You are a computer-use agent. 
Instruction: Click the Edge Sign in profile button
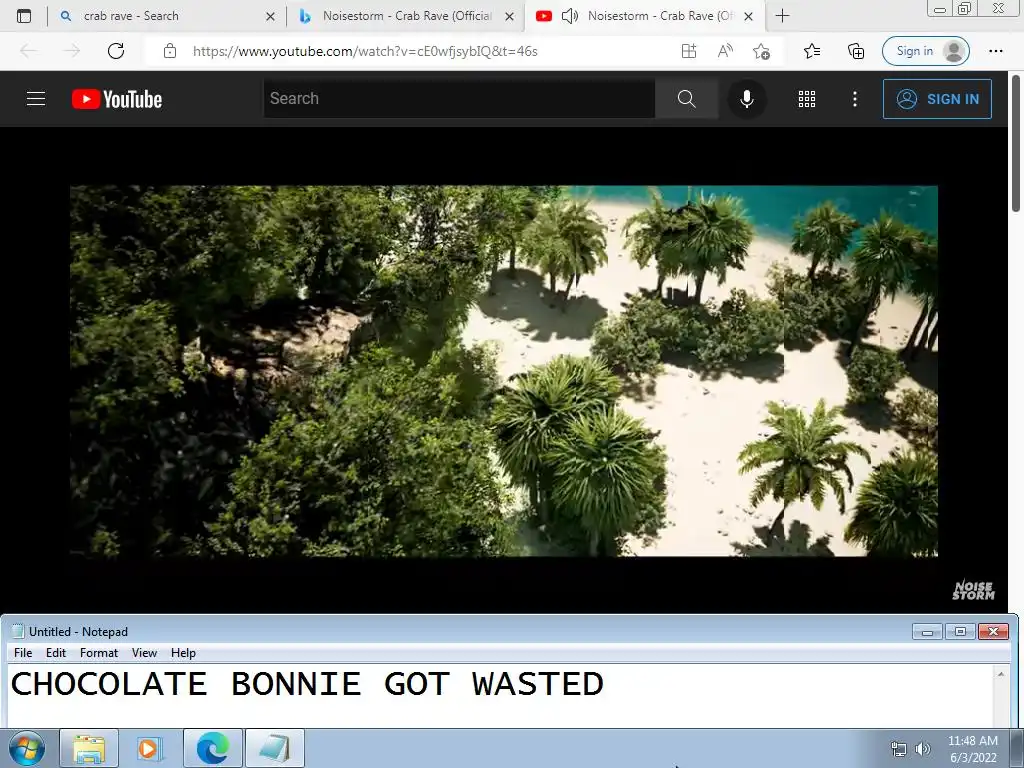click(x=925, y=51)
